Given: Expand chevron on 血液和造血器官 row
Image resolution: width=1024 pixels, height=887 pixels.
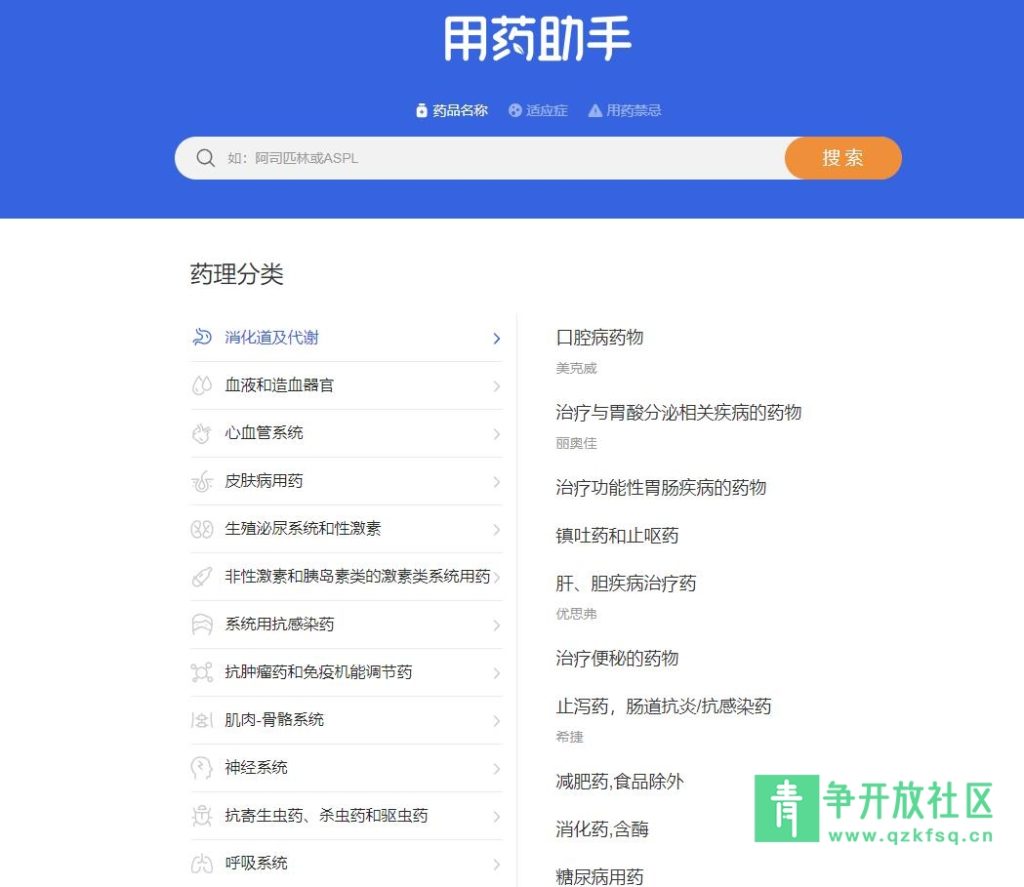Looking at the screenshot, I should [496, 386].
